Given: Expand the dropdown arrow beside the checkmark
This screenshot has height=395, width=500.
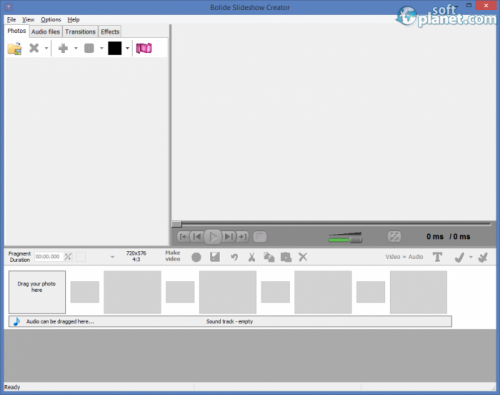Looking at the screenshot, I should [x=471, y=257].
